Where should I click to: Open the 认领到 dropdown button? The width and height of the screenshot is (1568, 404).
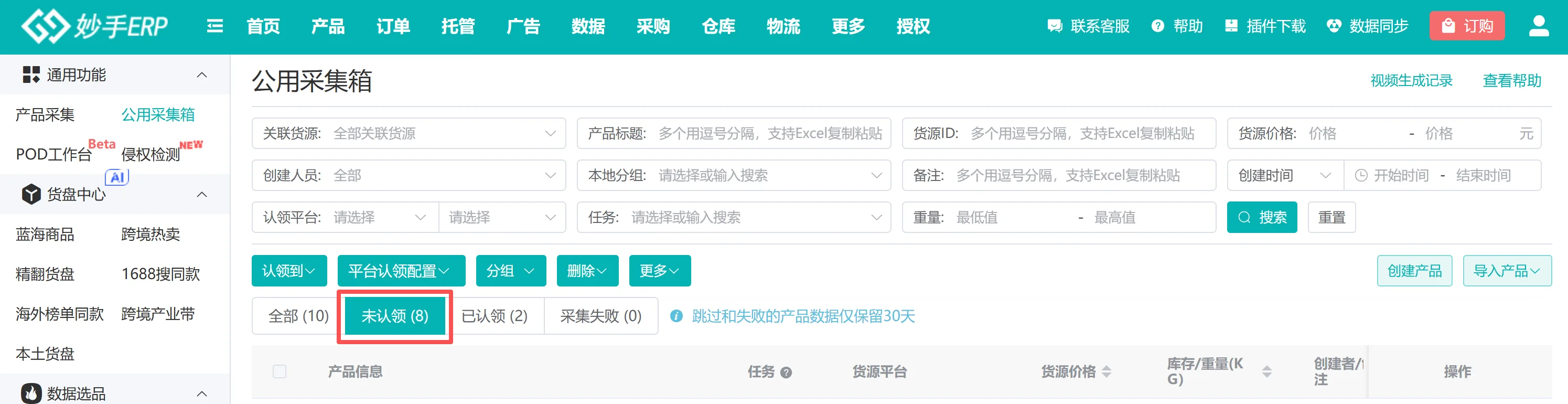[289, 271]
